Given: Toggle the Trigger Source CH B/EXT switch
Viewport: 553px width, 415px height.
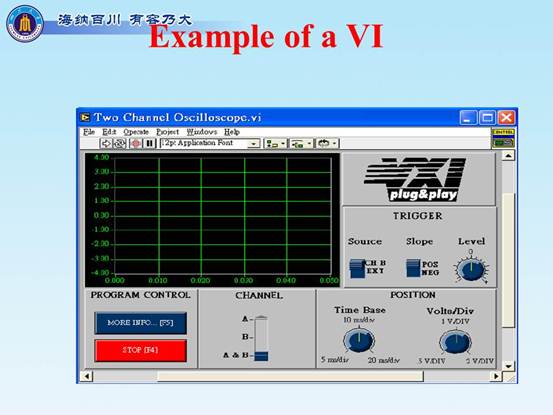Looking at the screenshot, I should click(x=357, y=269).
